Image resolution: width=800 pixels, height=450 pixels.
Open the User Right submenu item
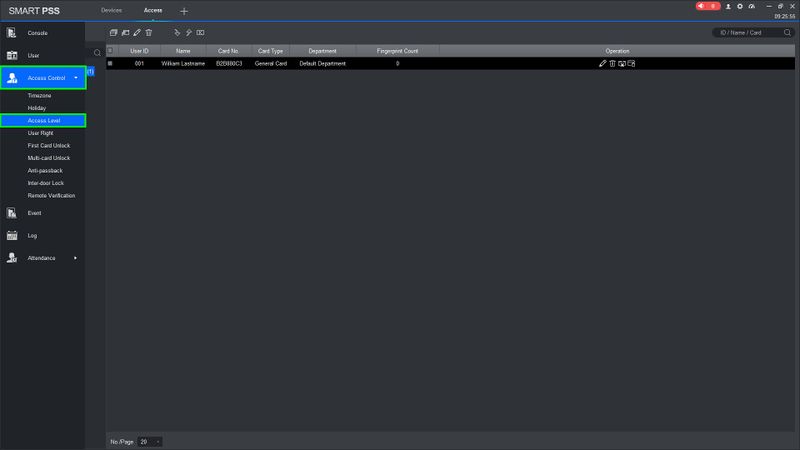(x=40, y=133)
